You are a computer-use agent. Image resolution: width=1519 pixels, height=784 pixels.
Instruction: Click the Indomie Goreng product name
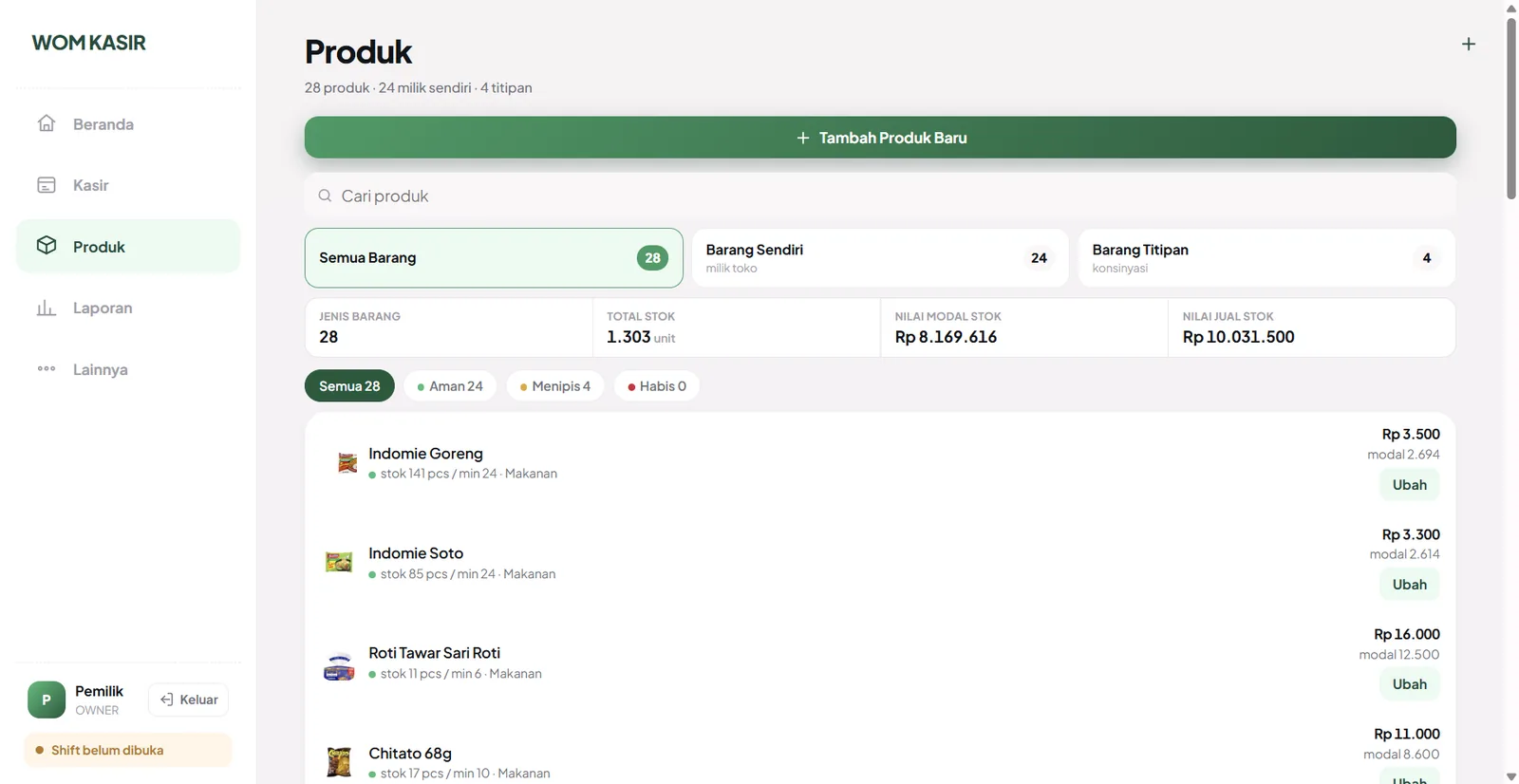pyautogui.click(x=425, y=454)
